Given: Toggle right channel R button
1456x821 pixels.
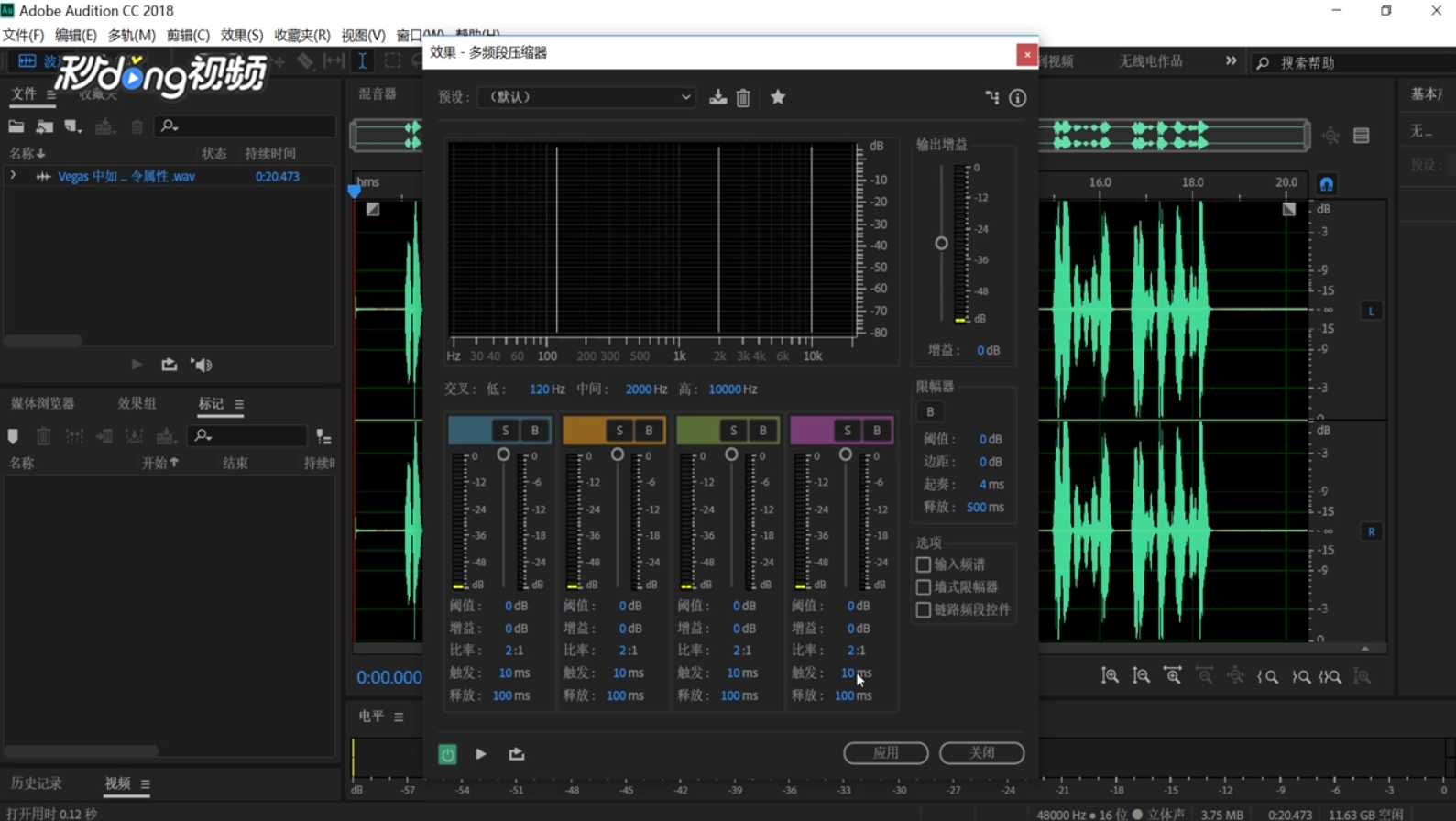Looking at the screenshot, I should click(1372, 531).
